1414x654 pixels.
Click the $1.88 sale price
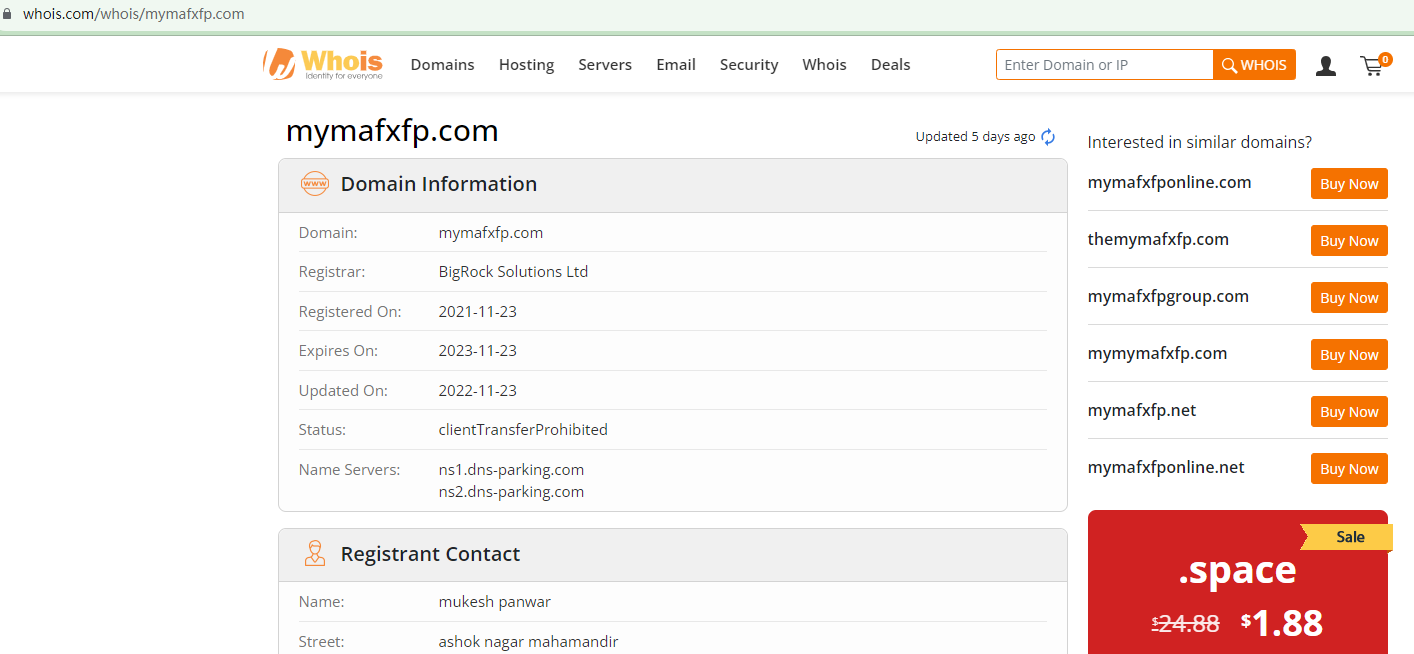(x=1282, y=623)
